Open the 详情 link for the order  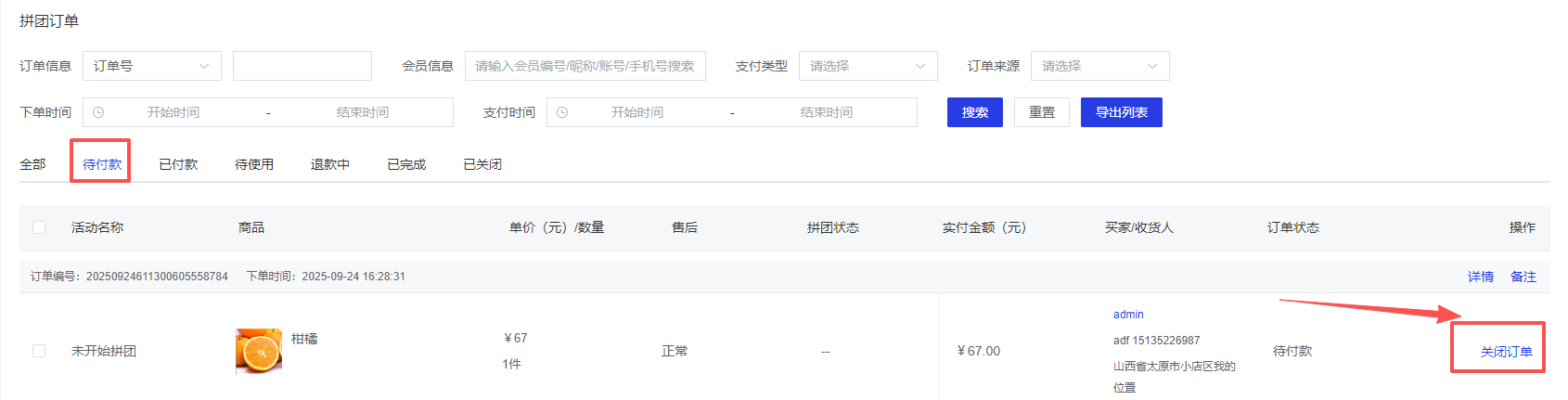coord(1480,277)
